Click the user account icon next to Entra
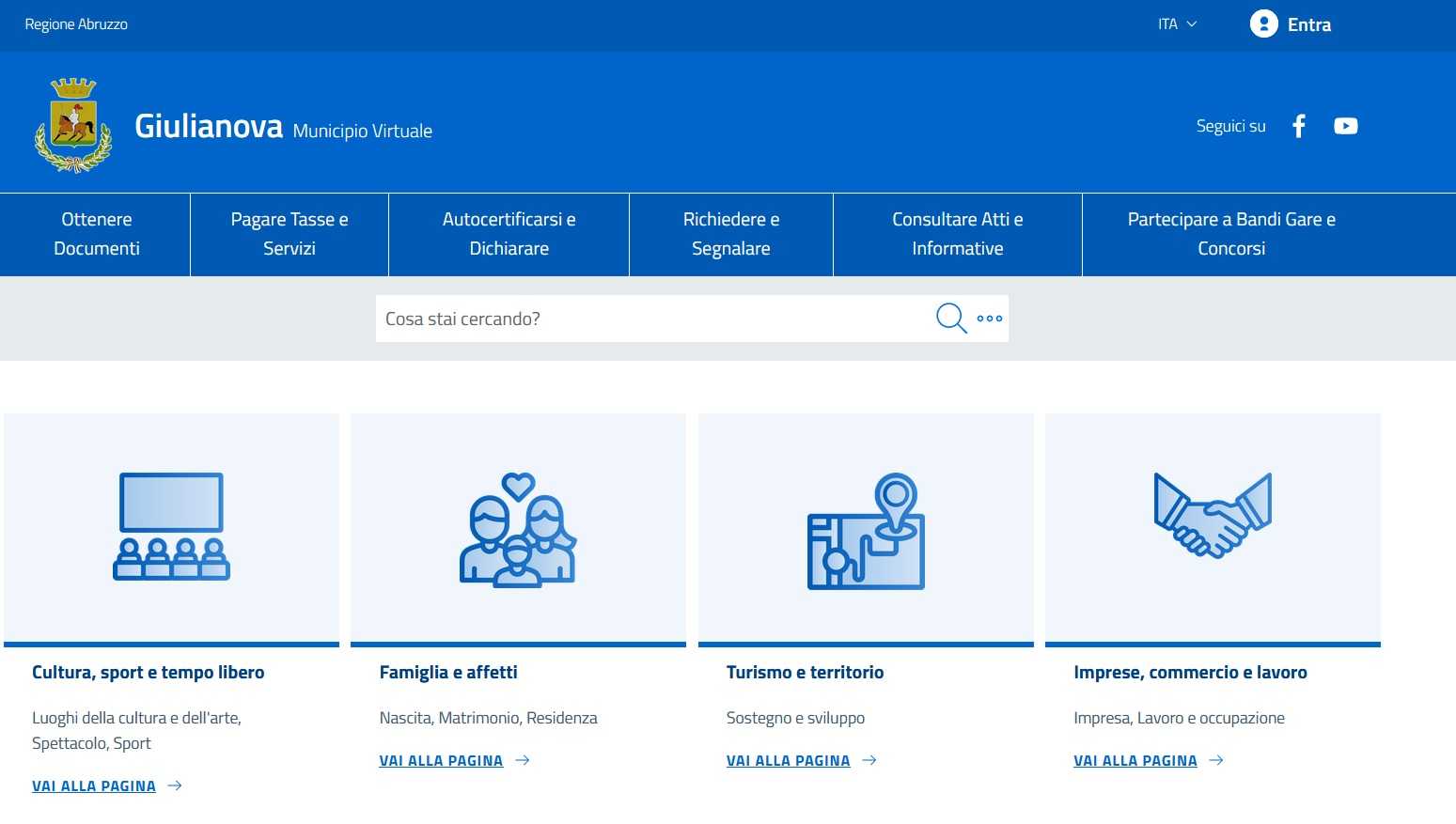Viewport: 1456px width, 824px height. click(1262, 23)
